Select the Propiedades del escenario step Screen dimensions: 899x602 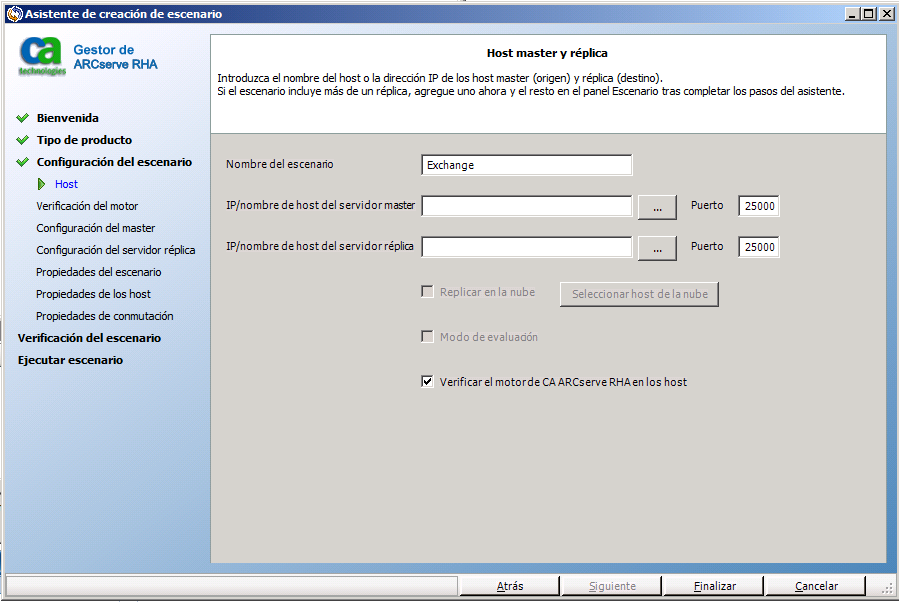(x=99, y=272)
